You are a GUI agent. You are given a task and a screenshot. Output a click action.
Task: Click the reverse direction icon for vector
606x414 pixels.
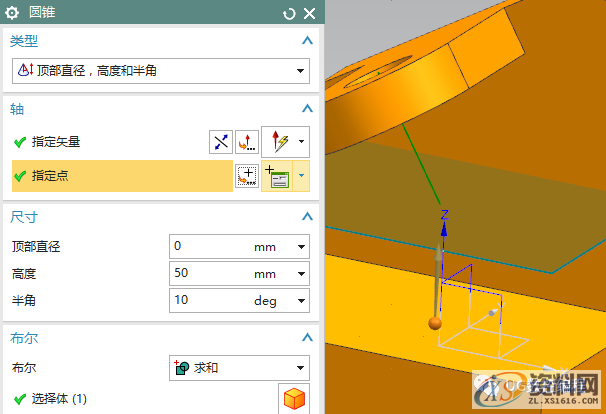(x=220, y=142)
